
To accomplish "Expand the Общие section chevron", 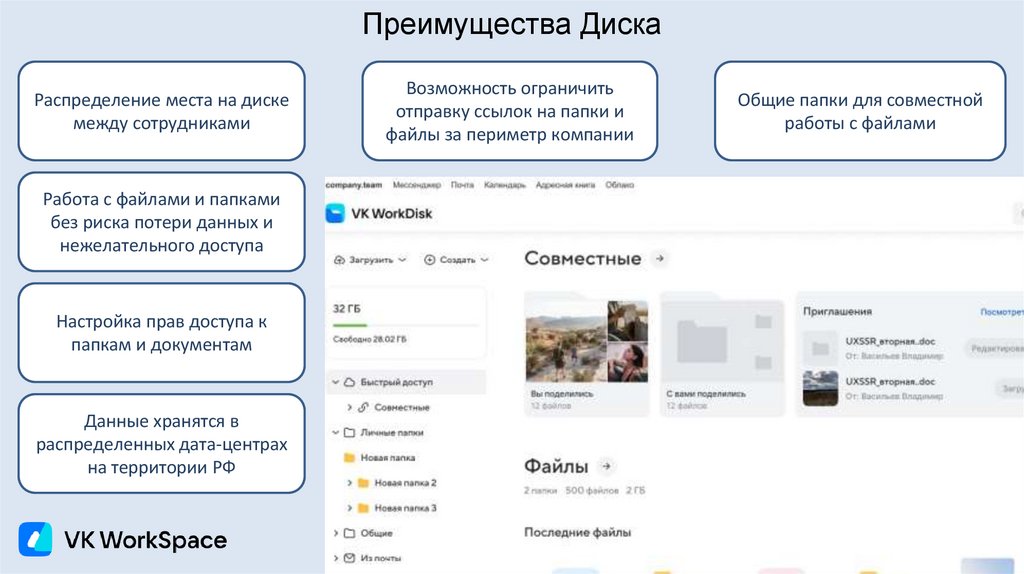I will tap(336, 533).
